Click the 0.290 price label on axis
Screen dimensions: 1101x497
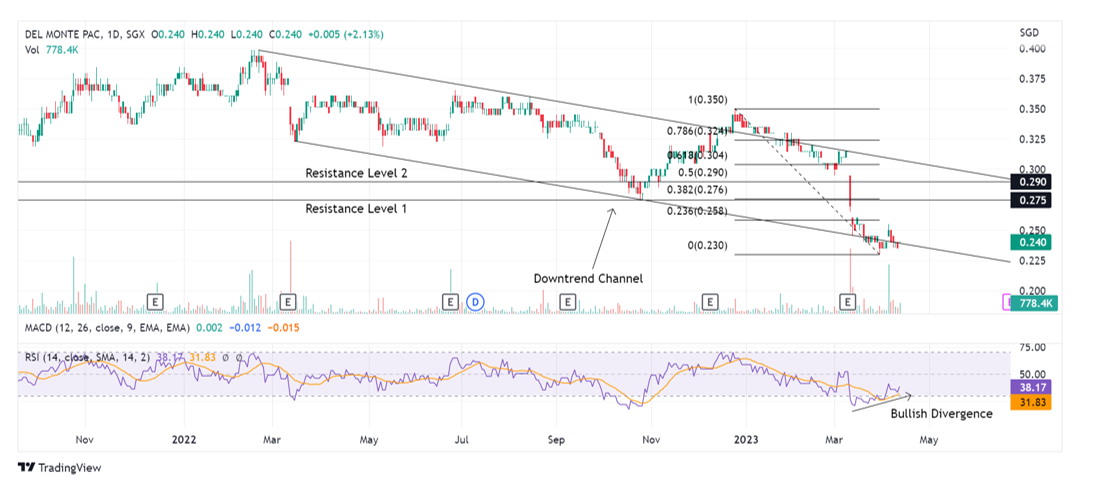1031,182
